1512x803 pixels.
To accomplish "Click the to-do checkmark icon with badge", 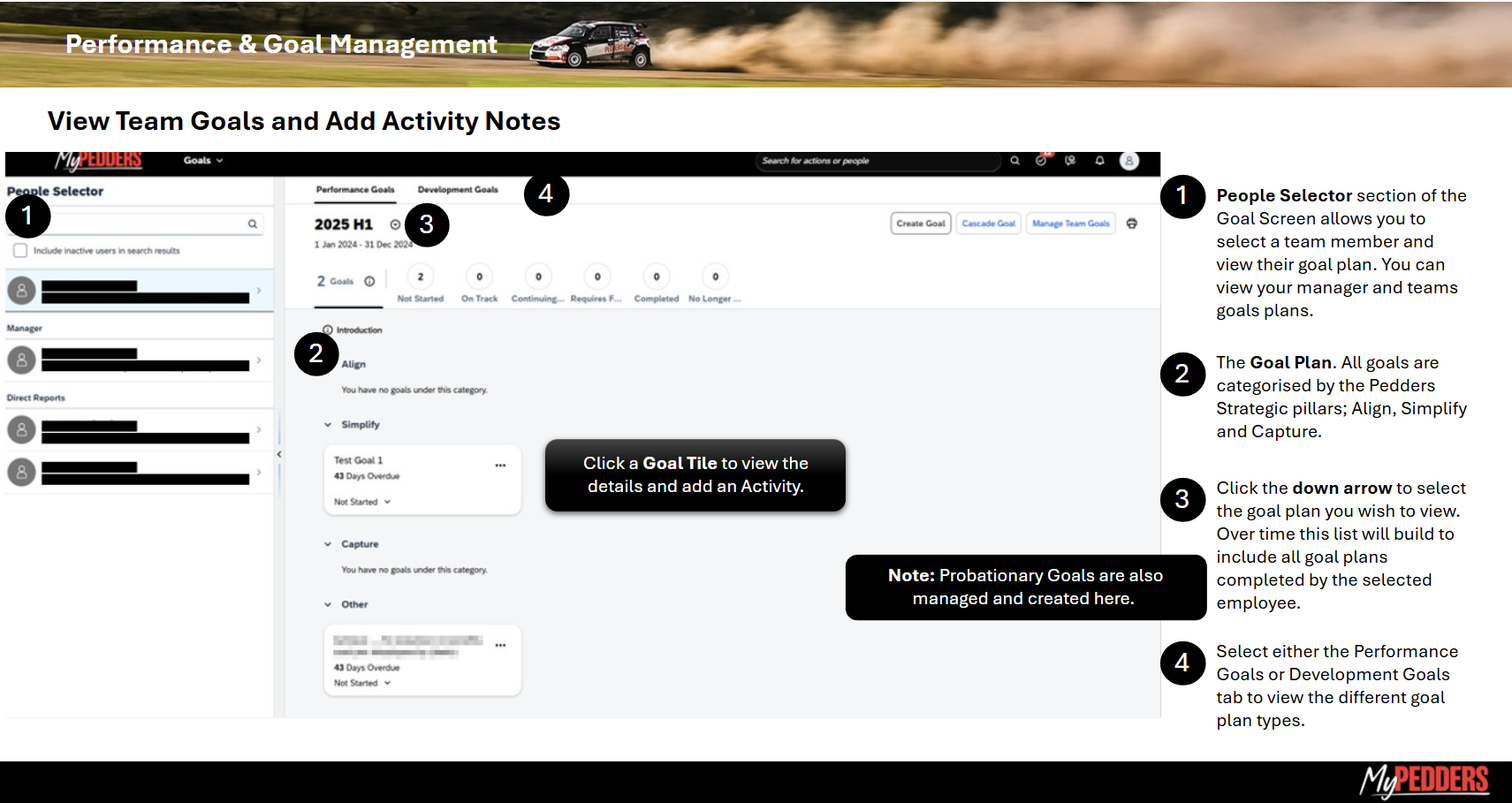I will (1041, 161).
